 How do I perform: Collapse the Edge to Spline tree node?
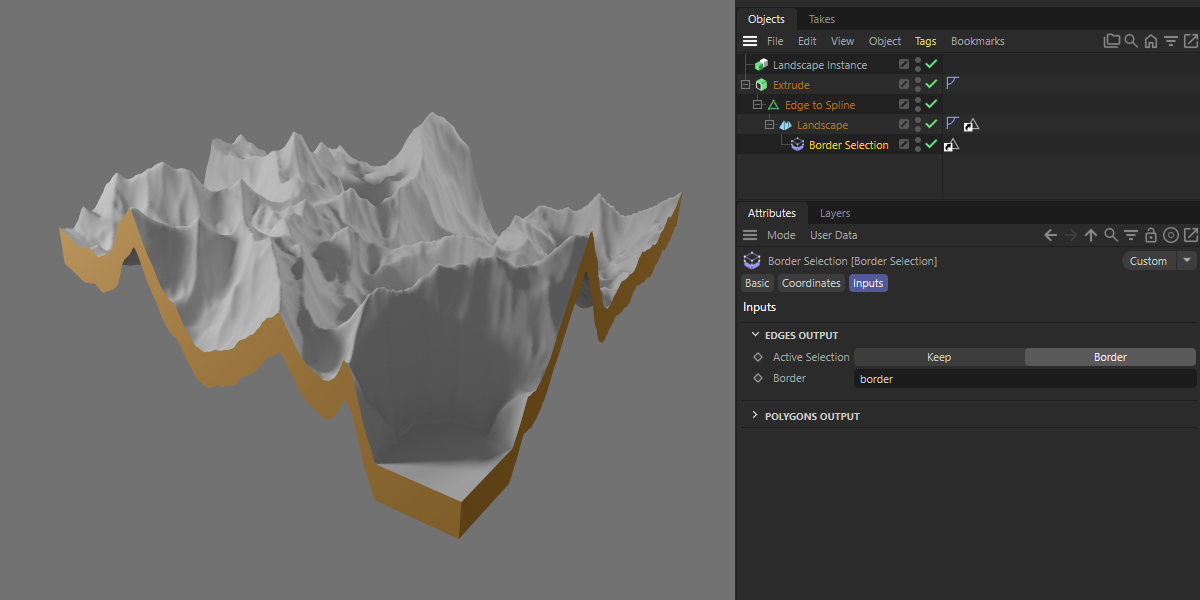758,105
